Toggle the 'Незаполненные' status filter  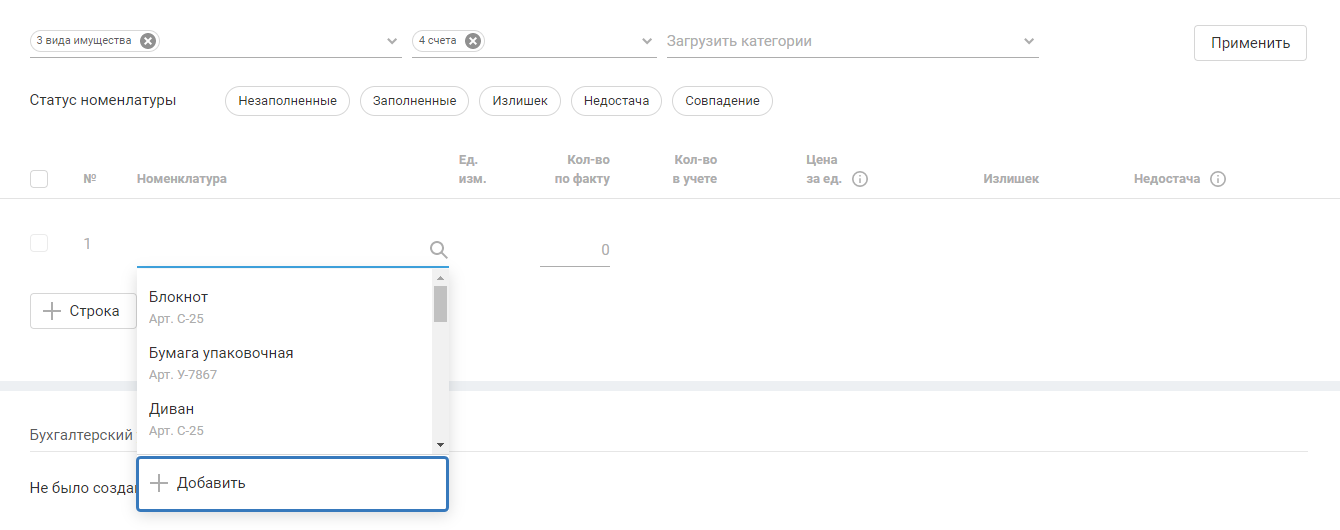[287, 101]
